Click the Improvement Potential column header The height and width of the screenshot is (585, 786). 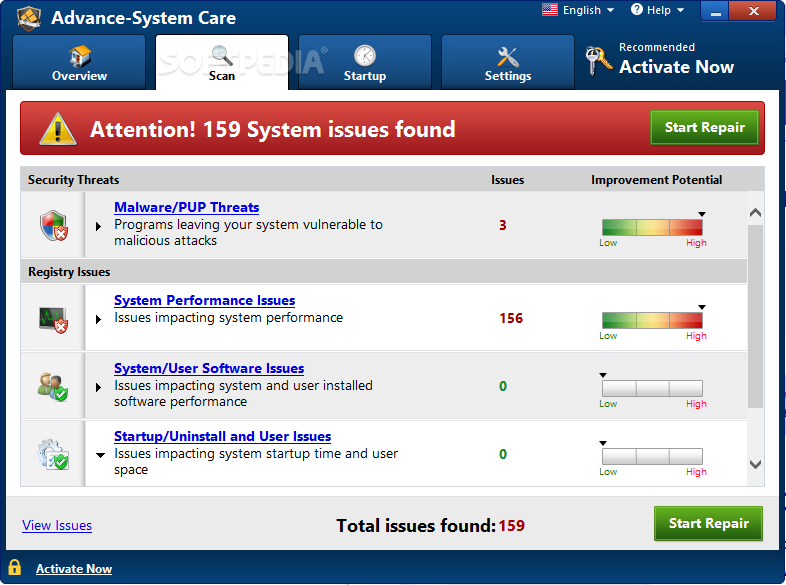[656, 179]
